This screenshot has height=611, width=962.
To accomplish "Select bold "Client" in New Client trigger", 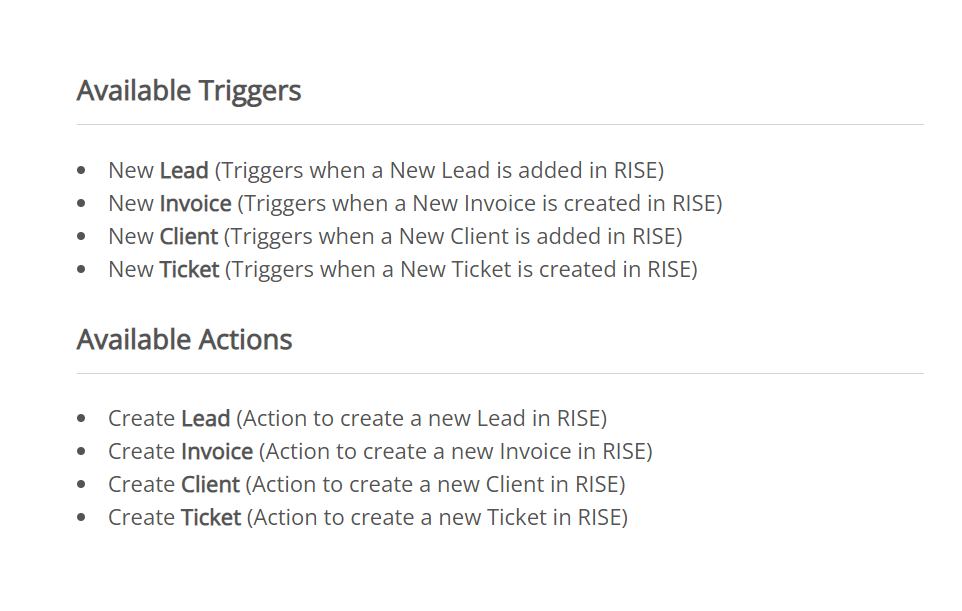I will point(188,237).
